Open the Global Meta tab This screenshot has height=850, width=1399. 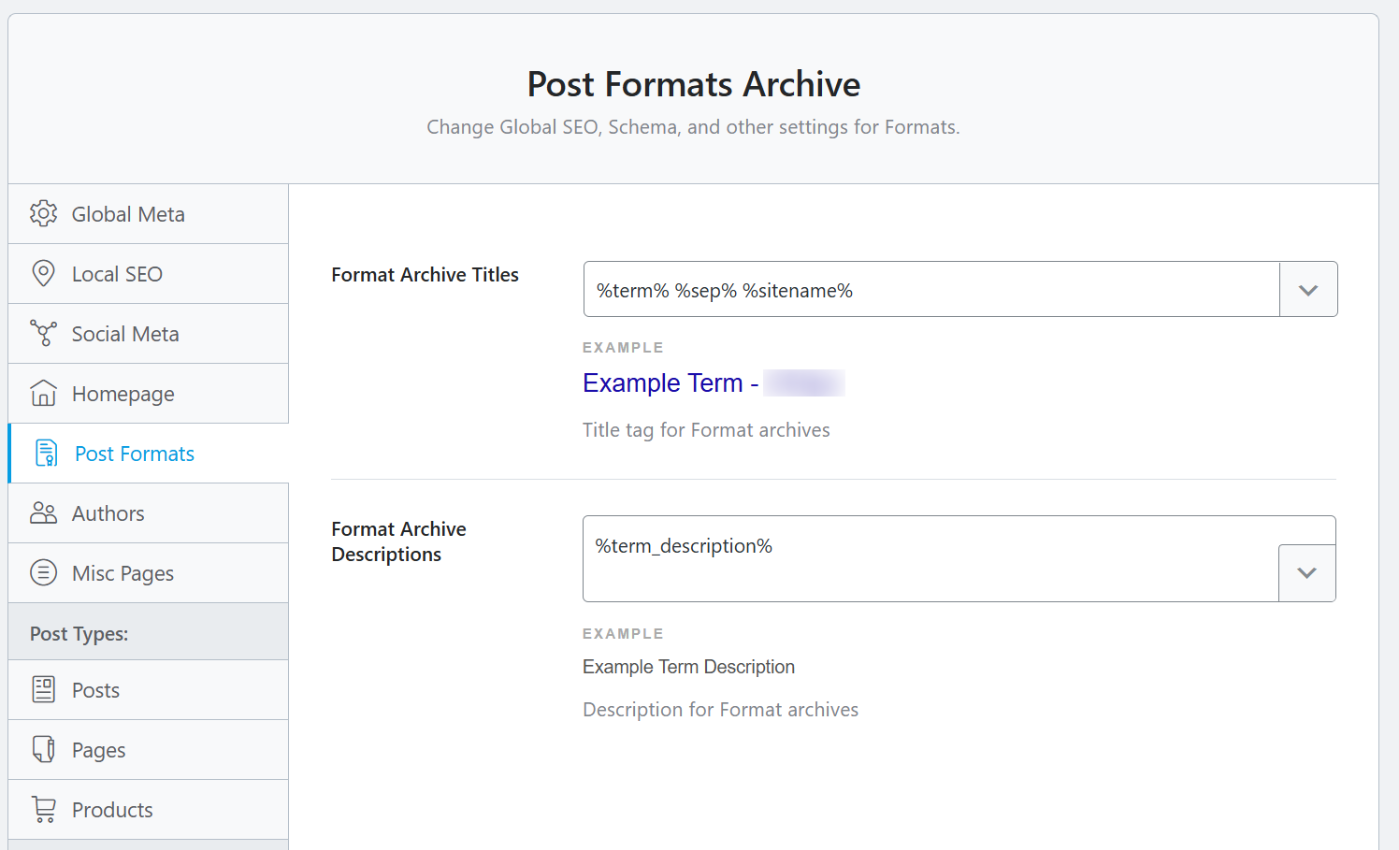pos(148,214)
